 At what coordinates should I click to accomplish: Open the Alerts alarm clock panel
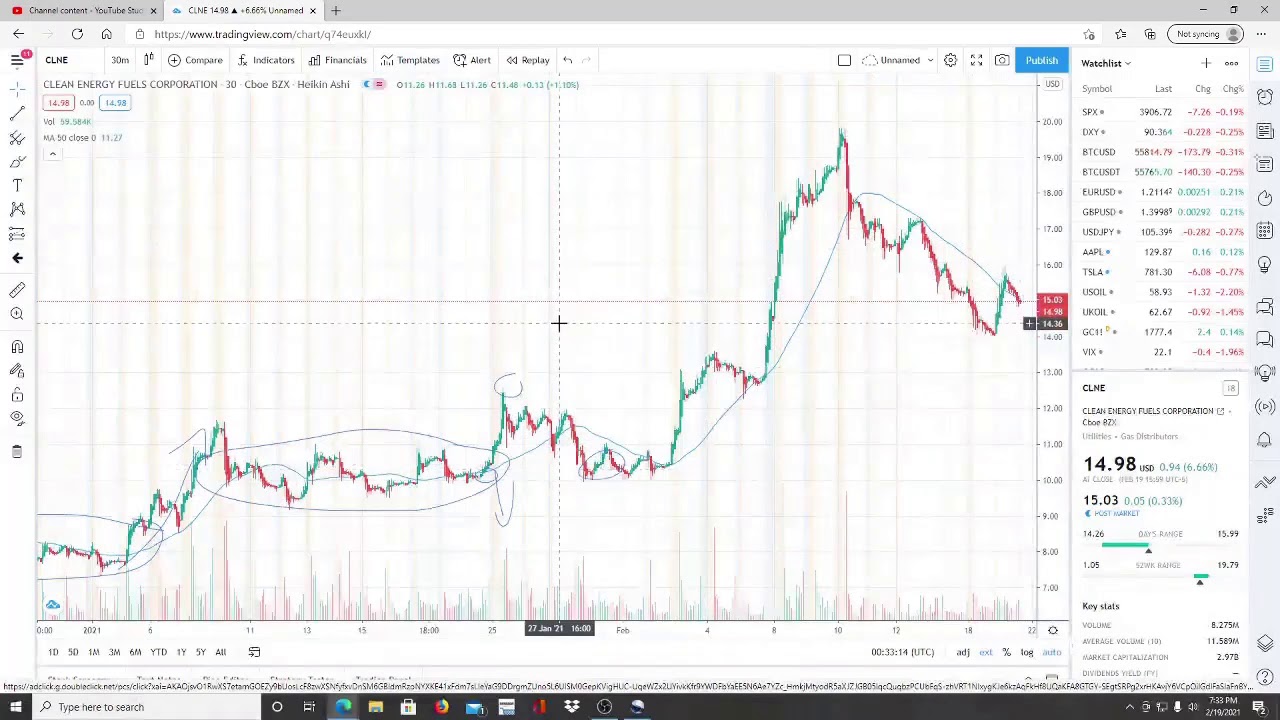1265,98
